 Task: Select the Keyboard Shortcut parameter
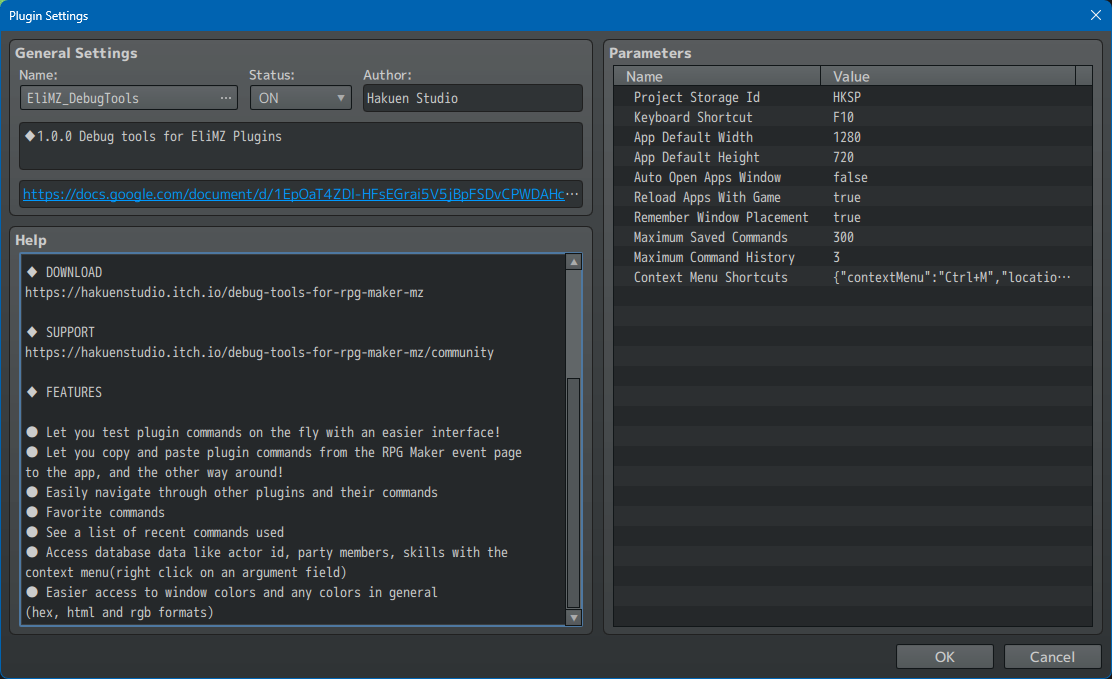852,117
